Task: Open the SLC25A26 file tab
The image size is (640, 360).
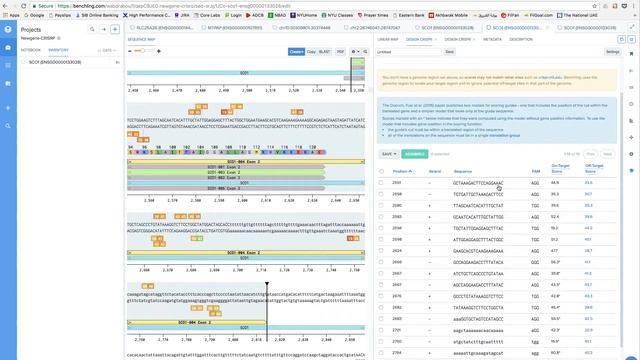Action: [x=162, y=28]
